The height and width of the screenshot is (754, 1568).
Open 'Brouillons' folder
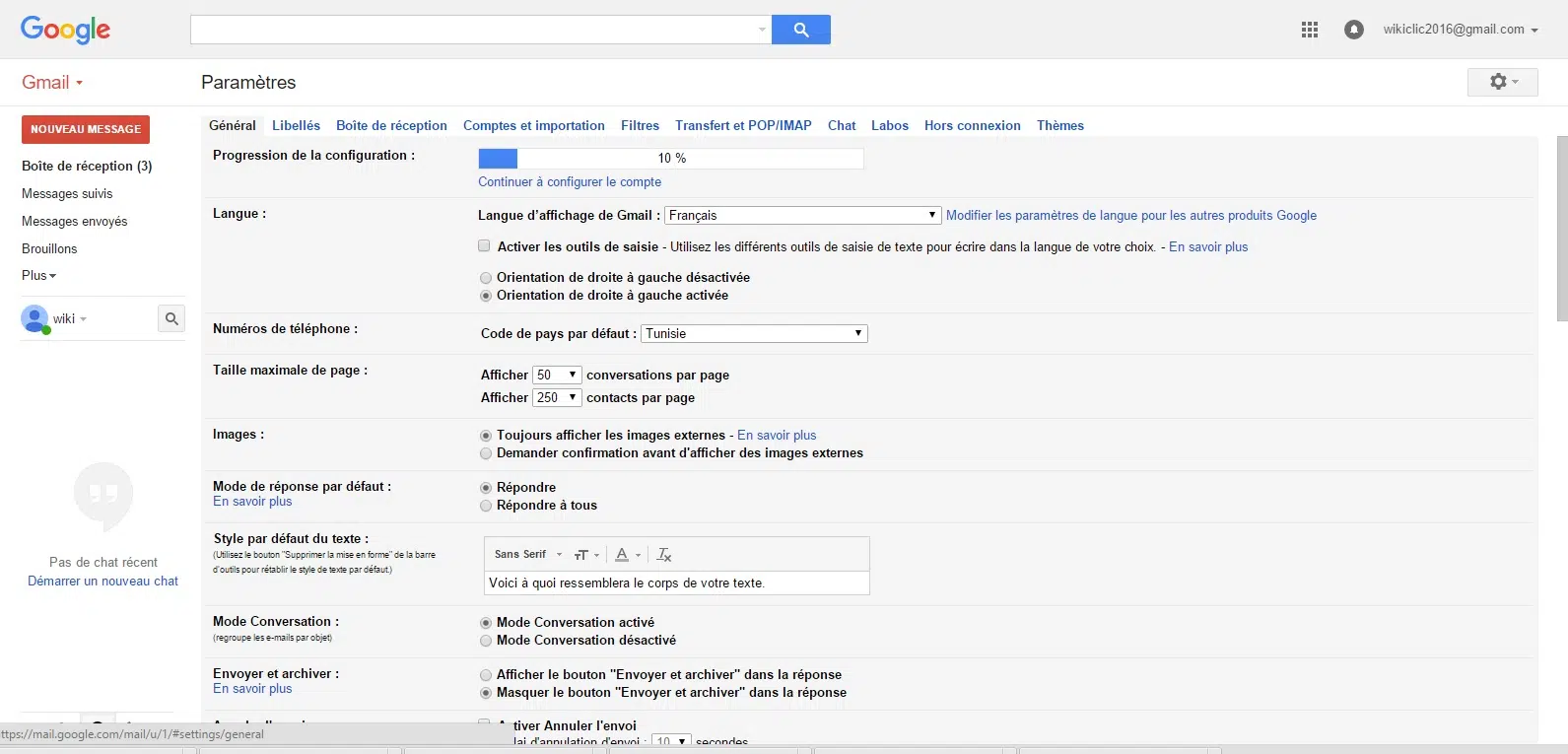click(x=49, y=248)
